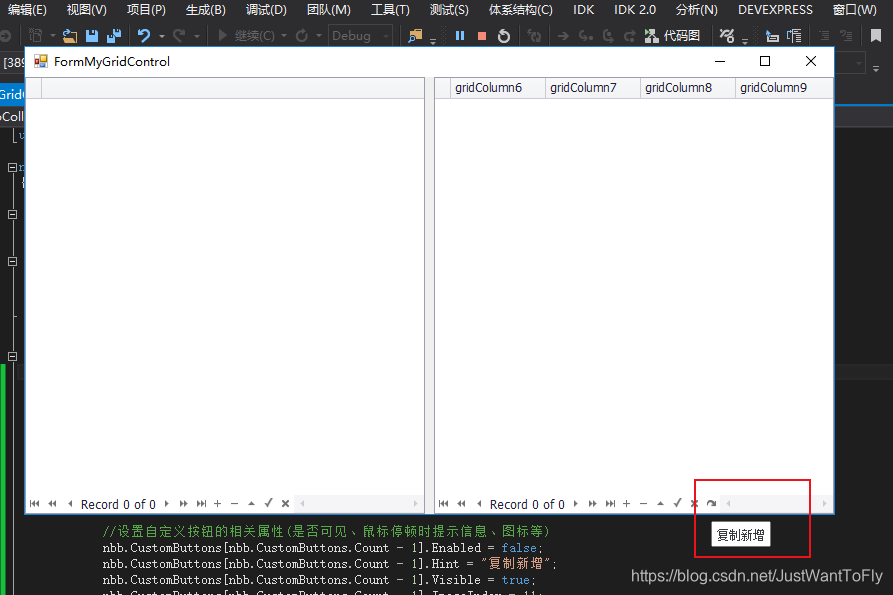
Task: Go to first record in the left grid navigator
Action: [x=35, y=503]
